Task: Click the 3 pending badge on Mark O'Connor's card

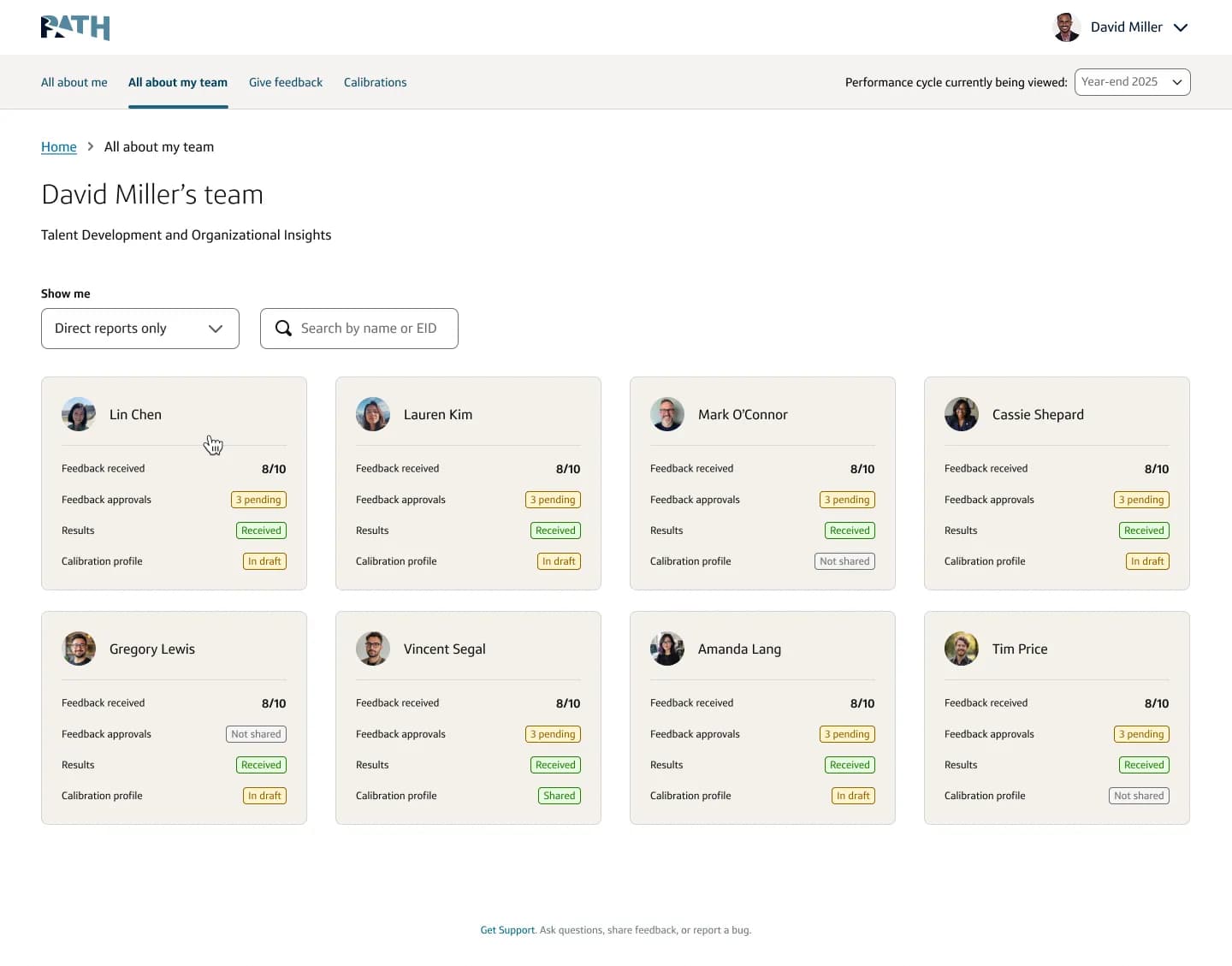Action: tap(847, 500)
